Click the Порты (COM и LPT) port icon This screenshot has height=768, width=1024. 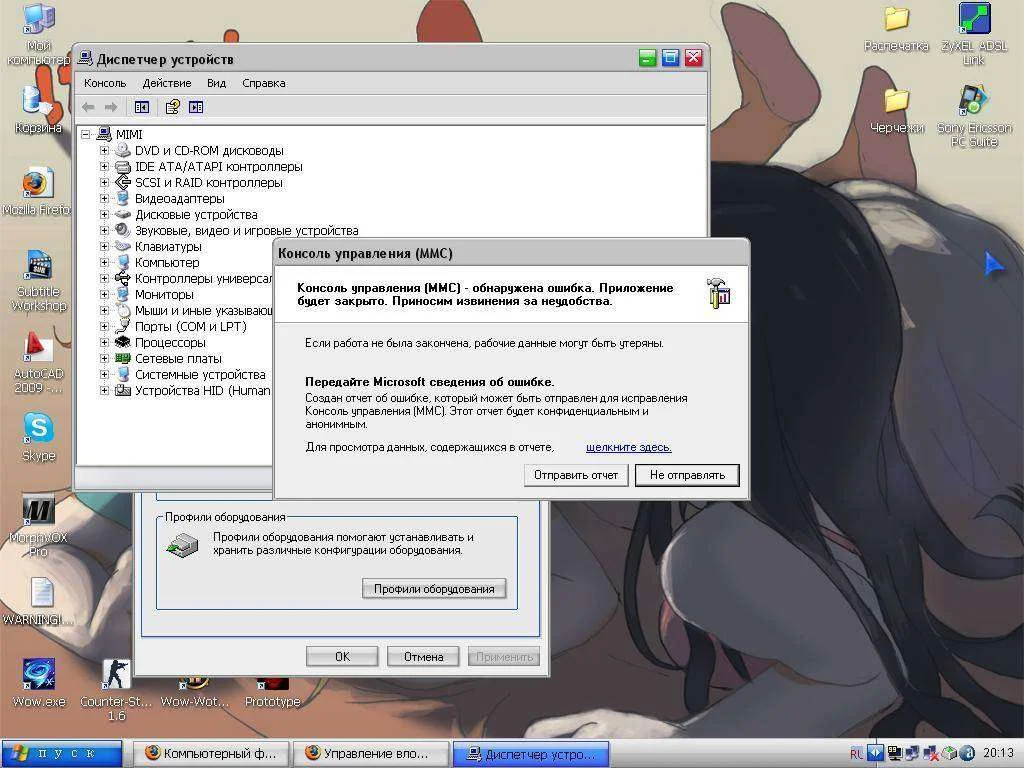(123, 326)
